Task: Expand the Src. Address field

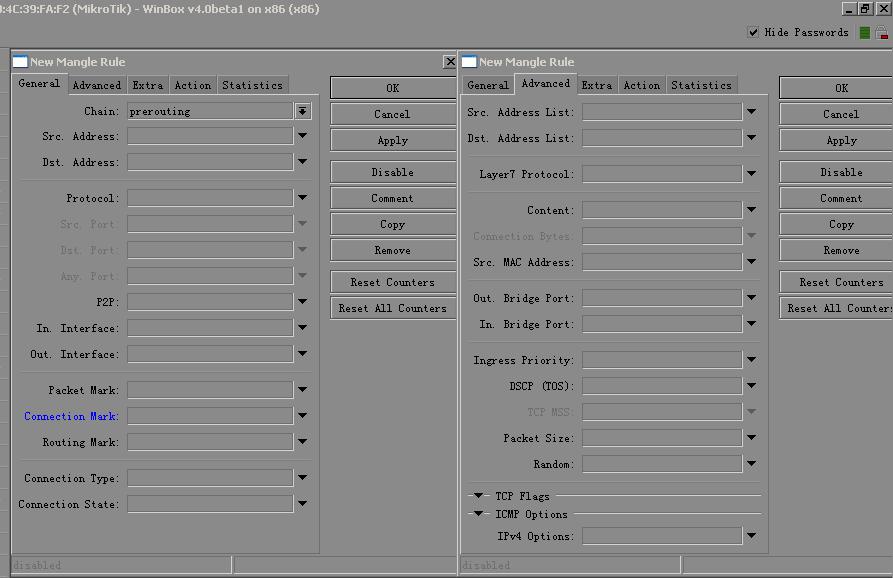Action: [302, 136]
